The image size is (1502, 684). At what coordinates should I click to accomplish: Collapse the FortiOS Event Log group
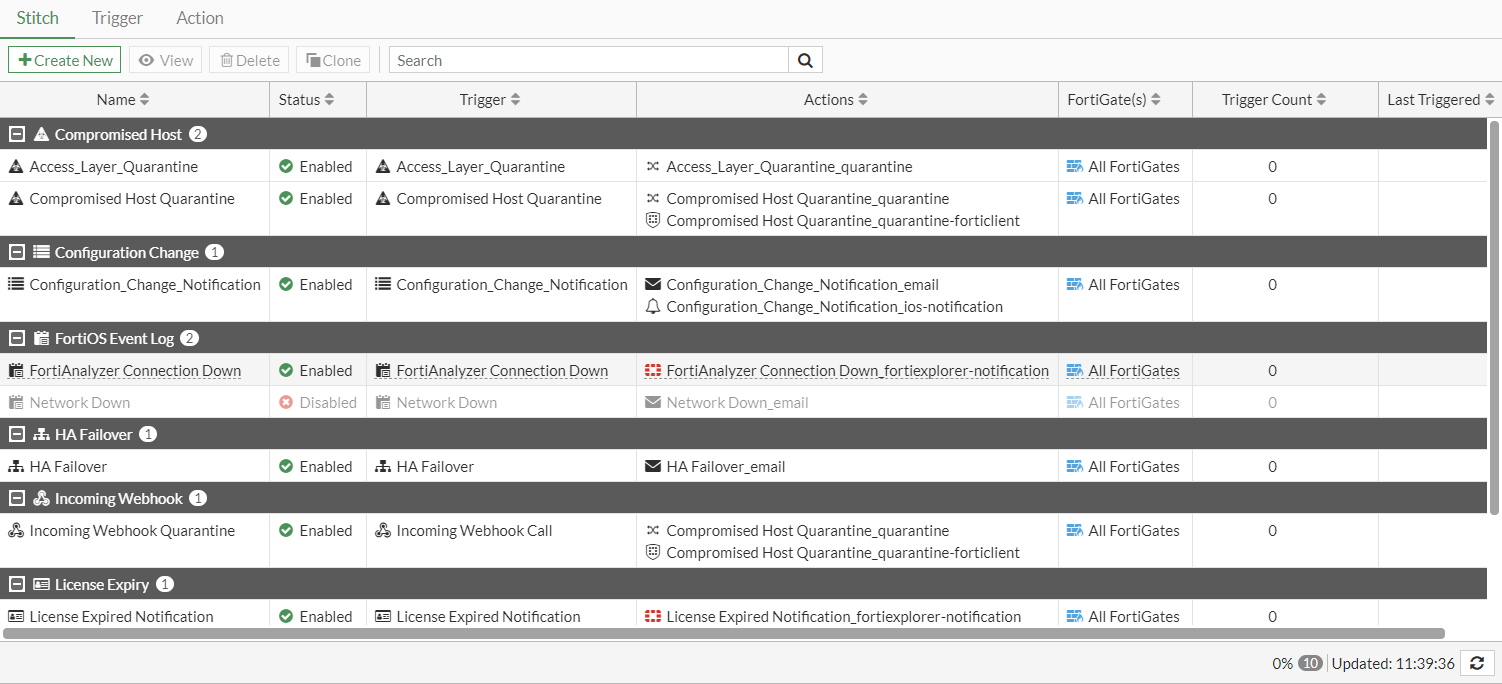point(17,338)
